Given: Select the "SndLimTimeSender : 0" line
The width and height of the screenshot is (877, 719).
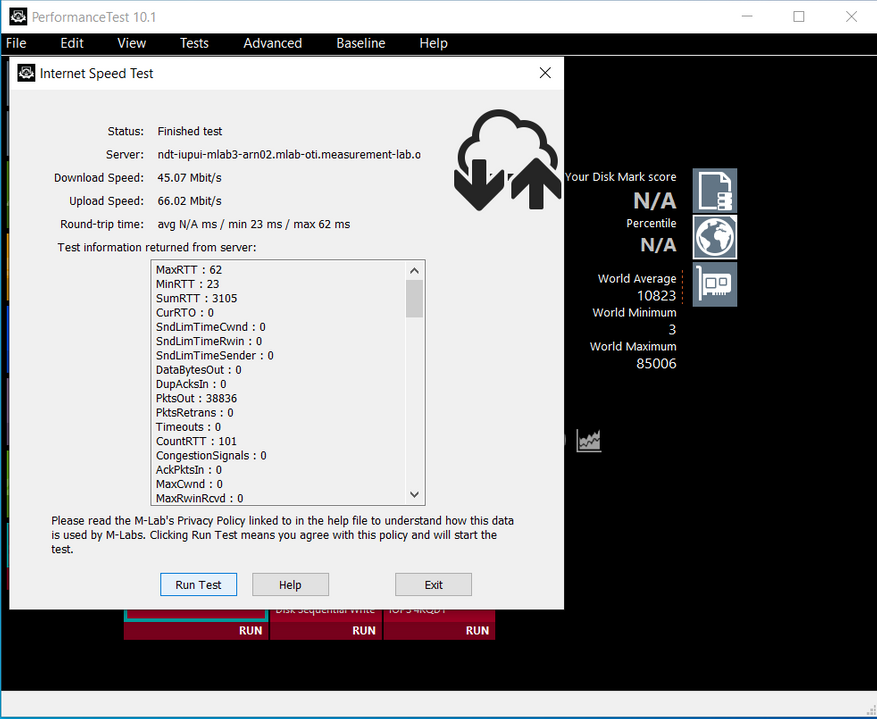Looking at the screenshot, I should [x=215, y=356].
